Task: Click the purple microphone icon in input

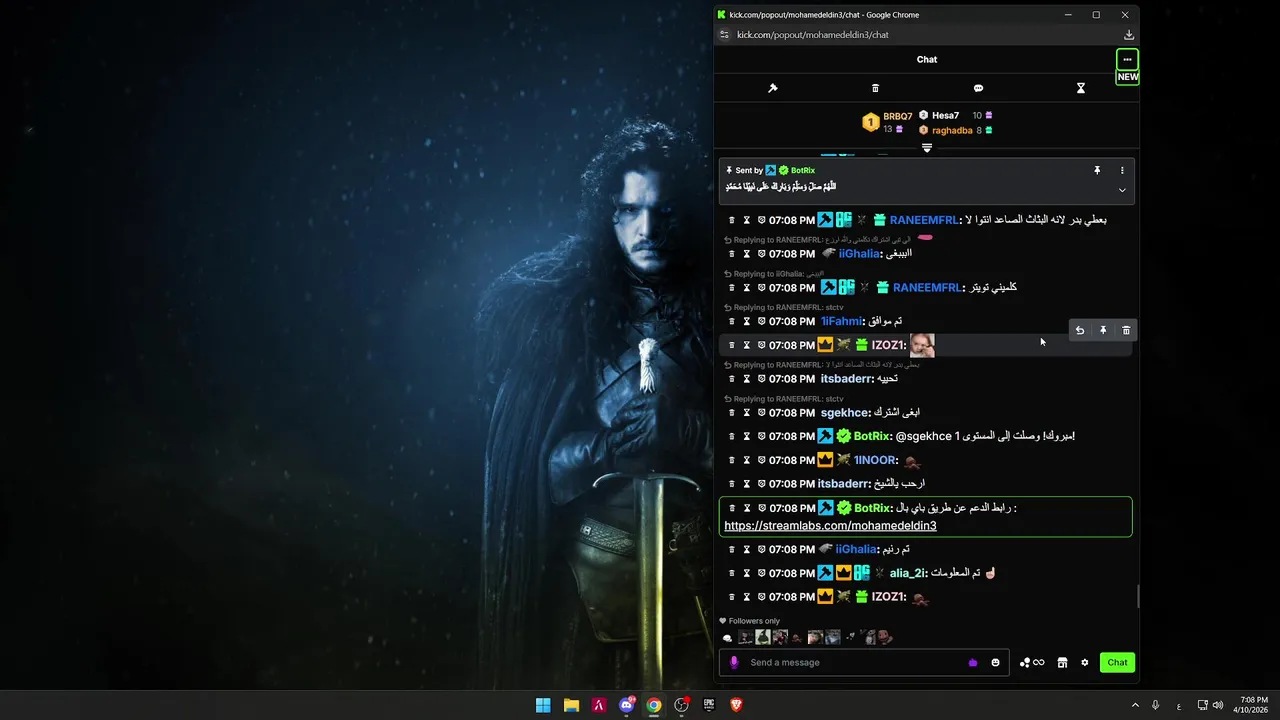Action: click(x=734, y=663)
